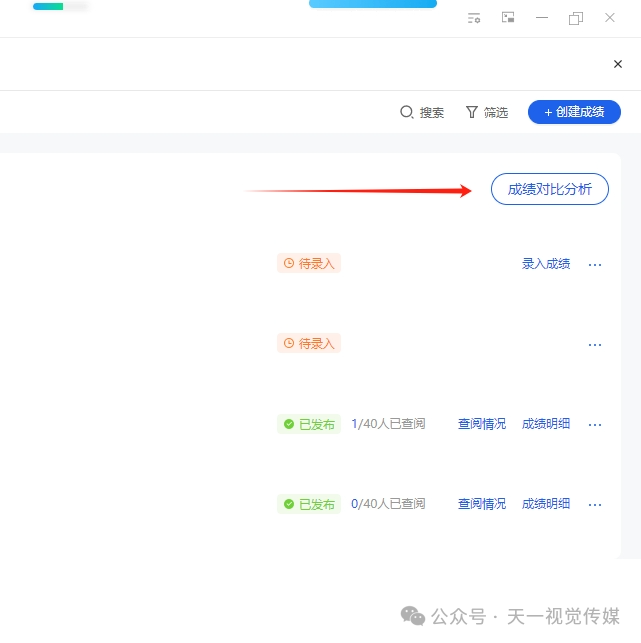Open 成绩明细 for 0/40人已查阅 row
This screenshot has width=641, height=643.
pyautogui.click(x=546, y=504)
